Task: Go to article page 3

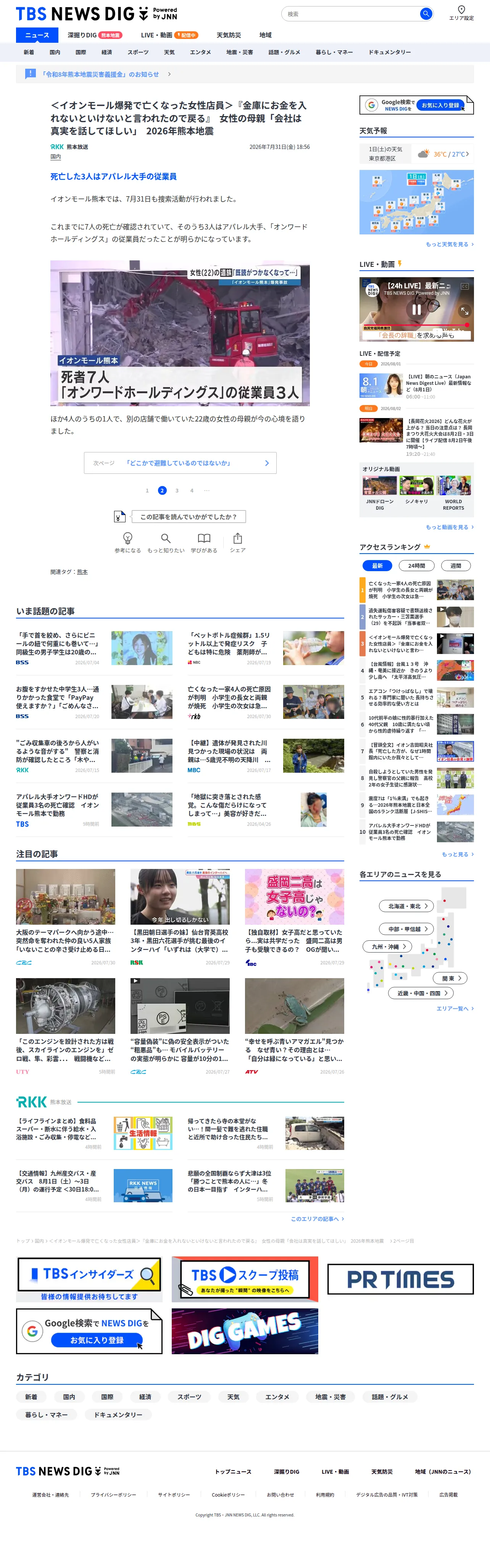Action: (177, 491)
